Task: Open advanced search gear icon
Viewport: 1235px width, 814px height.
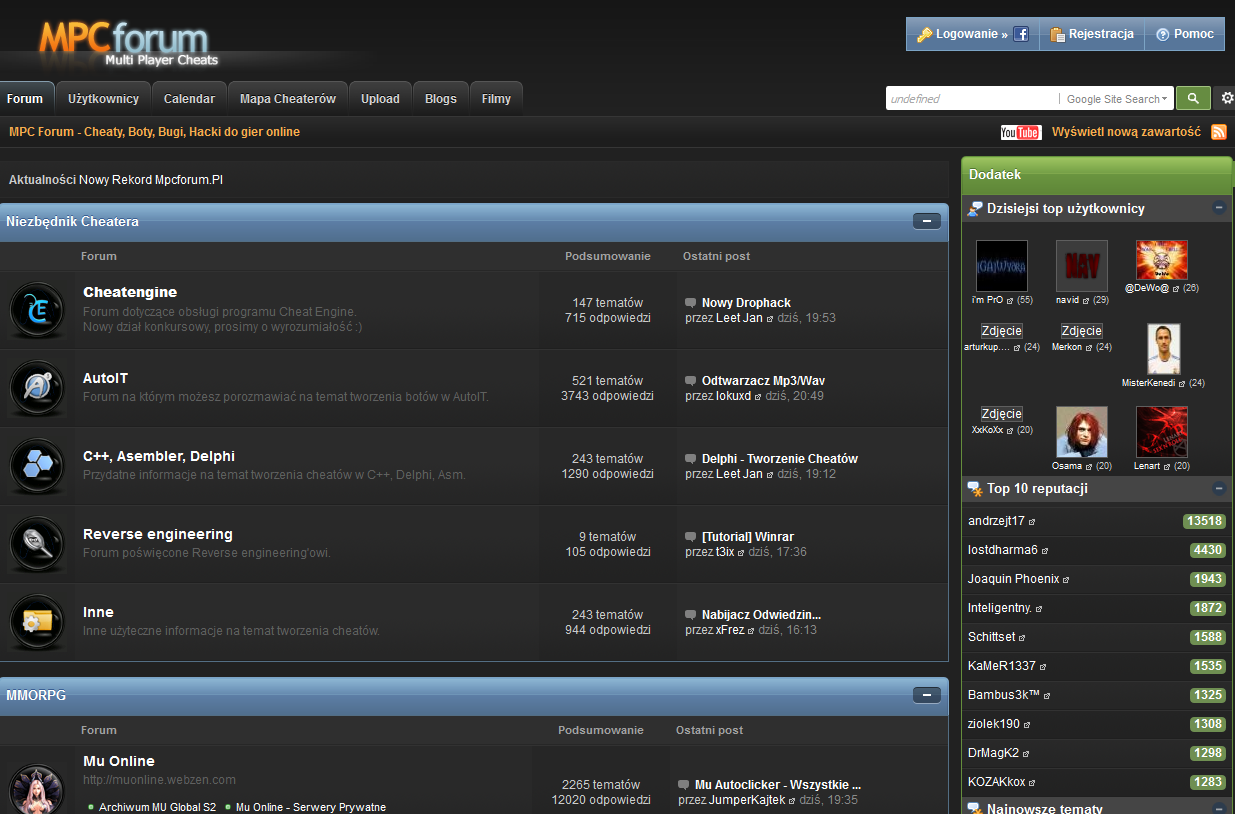Action: pyautogui.click(x=1227, y=98)
